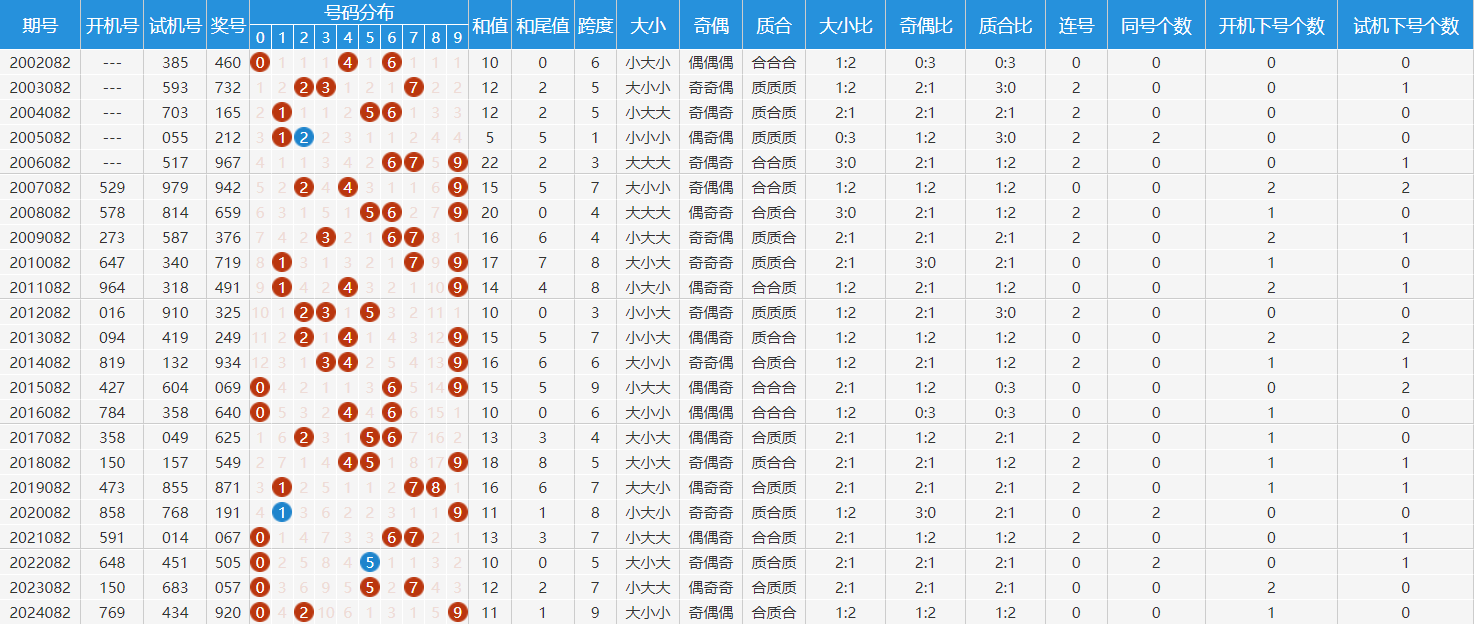Select the 跨度 column header
Viewport: 1475px width, 624px height.
[595, 25]
